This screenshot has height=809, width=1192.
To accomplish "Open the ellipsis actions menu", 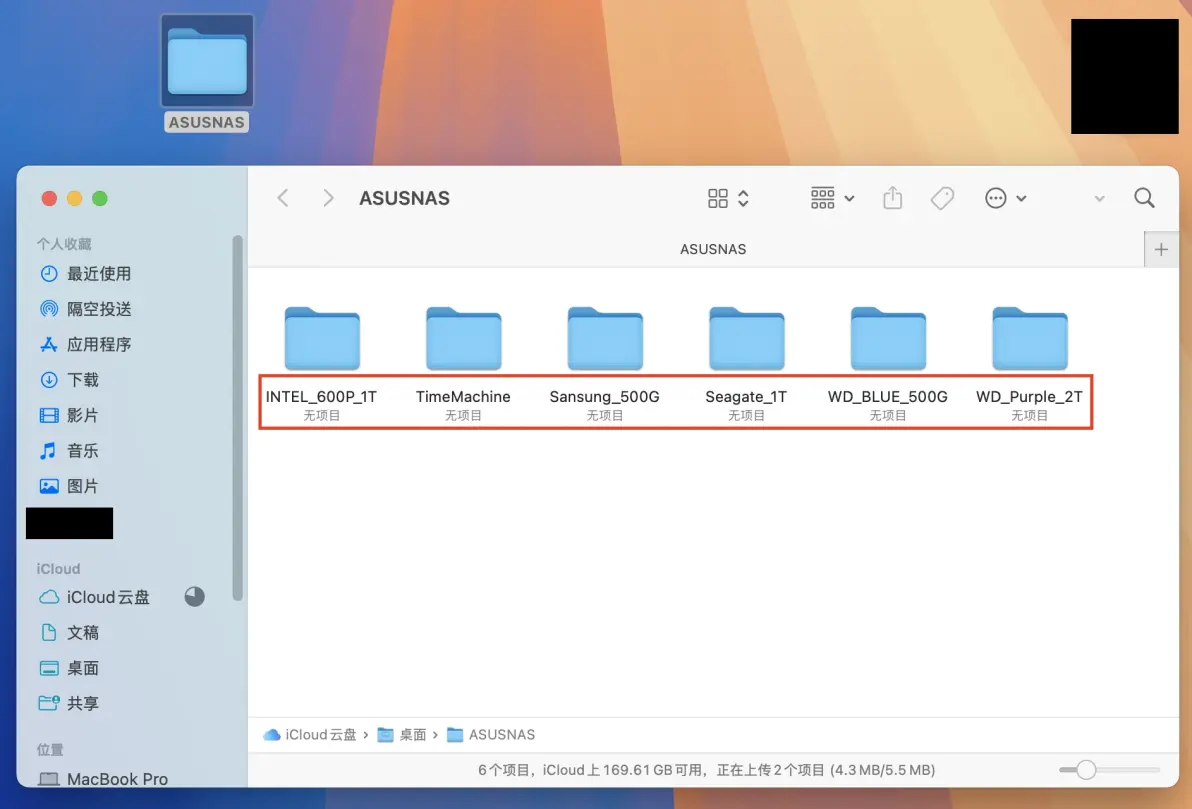I will tap(1005, 198).
